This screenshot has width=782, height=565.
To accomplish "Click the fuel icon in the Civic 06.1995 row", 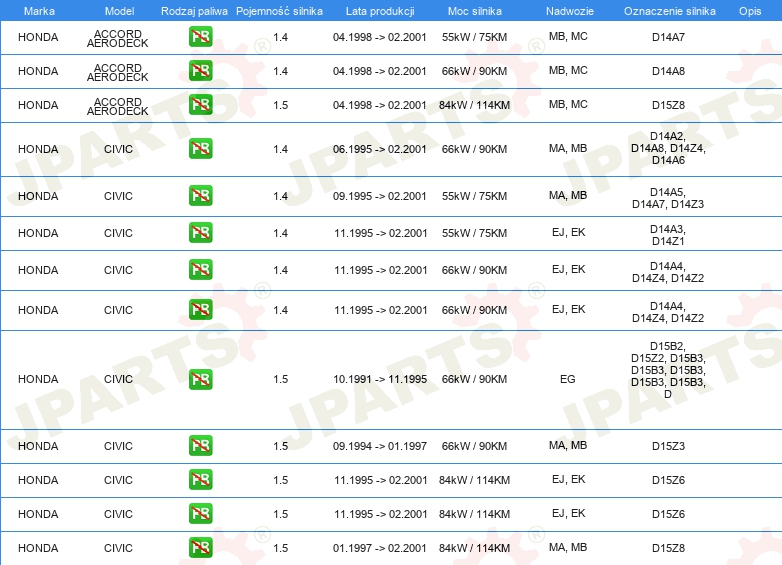I will point(200,149).
